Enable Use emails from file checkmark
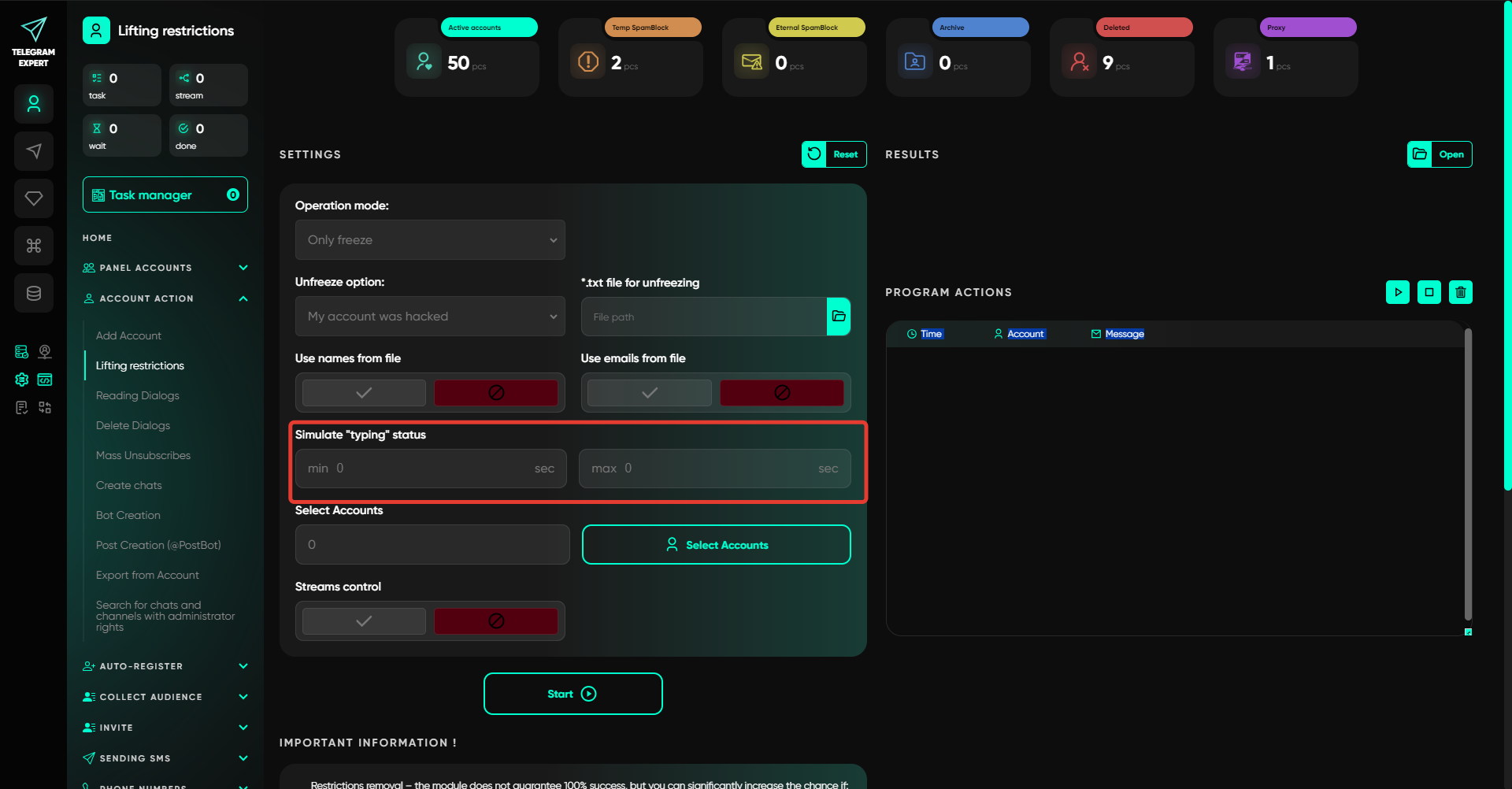This screenshot has width=1512, height=789. 650,393
